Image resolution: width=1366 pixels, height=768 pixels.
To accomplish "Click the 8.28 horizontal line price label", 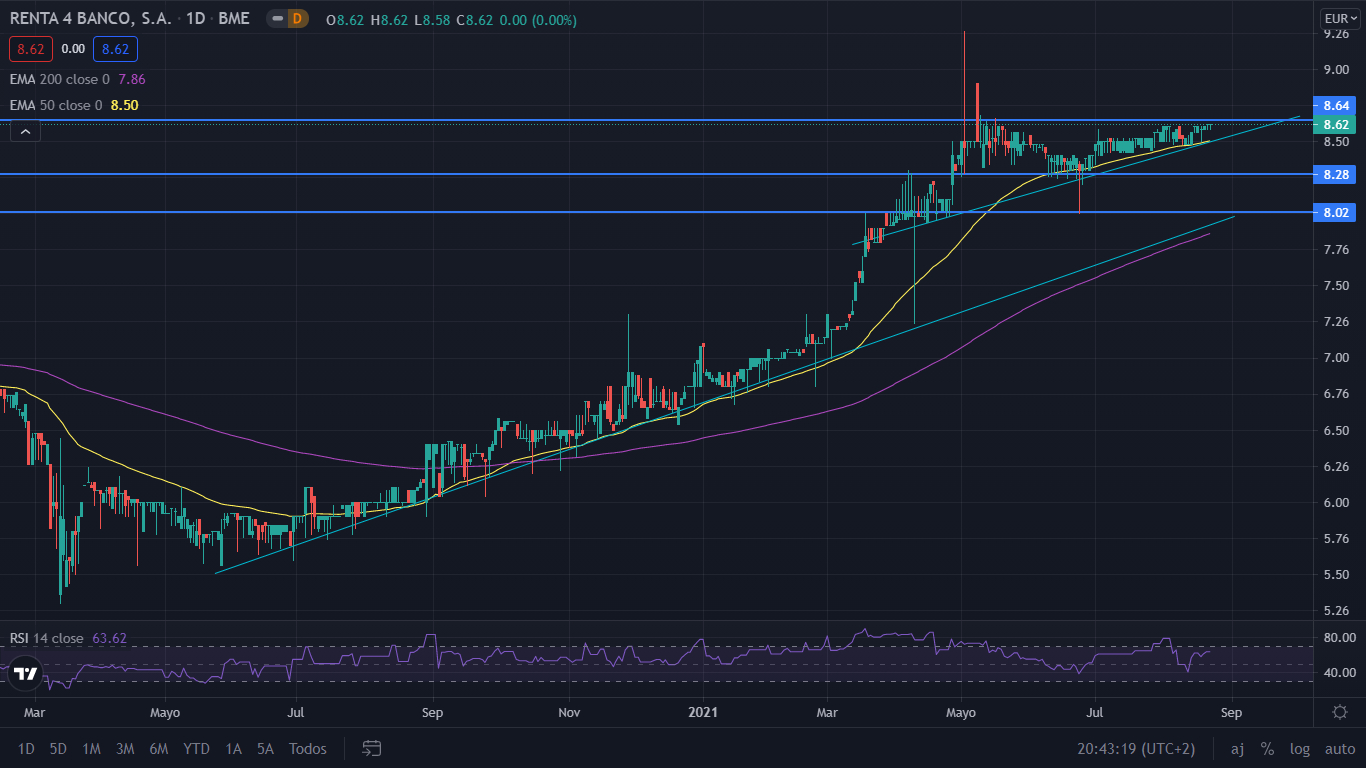I will pyautogui.click(x=1336, y=175).
